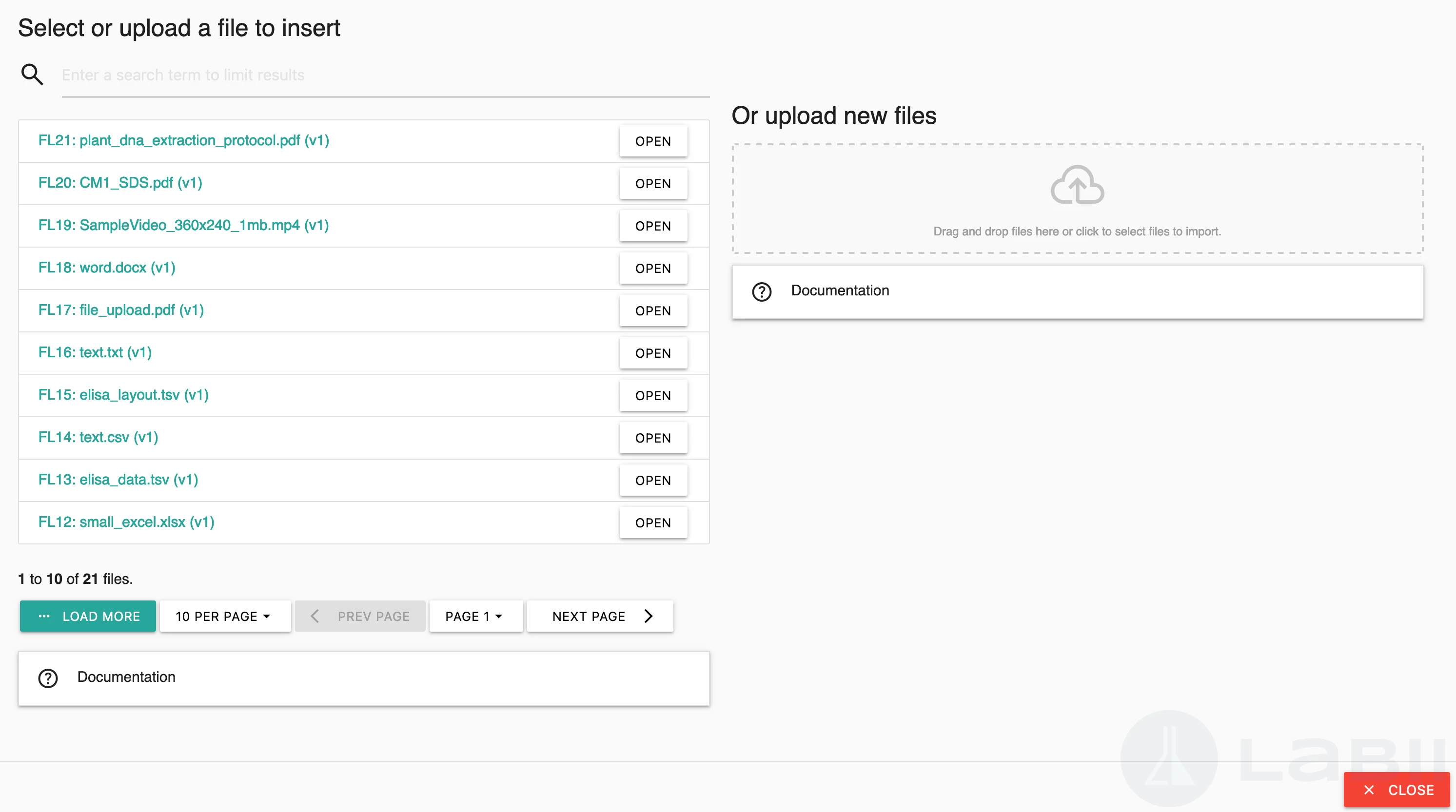The width and height of the screenshot is (1456, 812).
Task: Click the magnifying glass search icon
Action: click(32, 74)
